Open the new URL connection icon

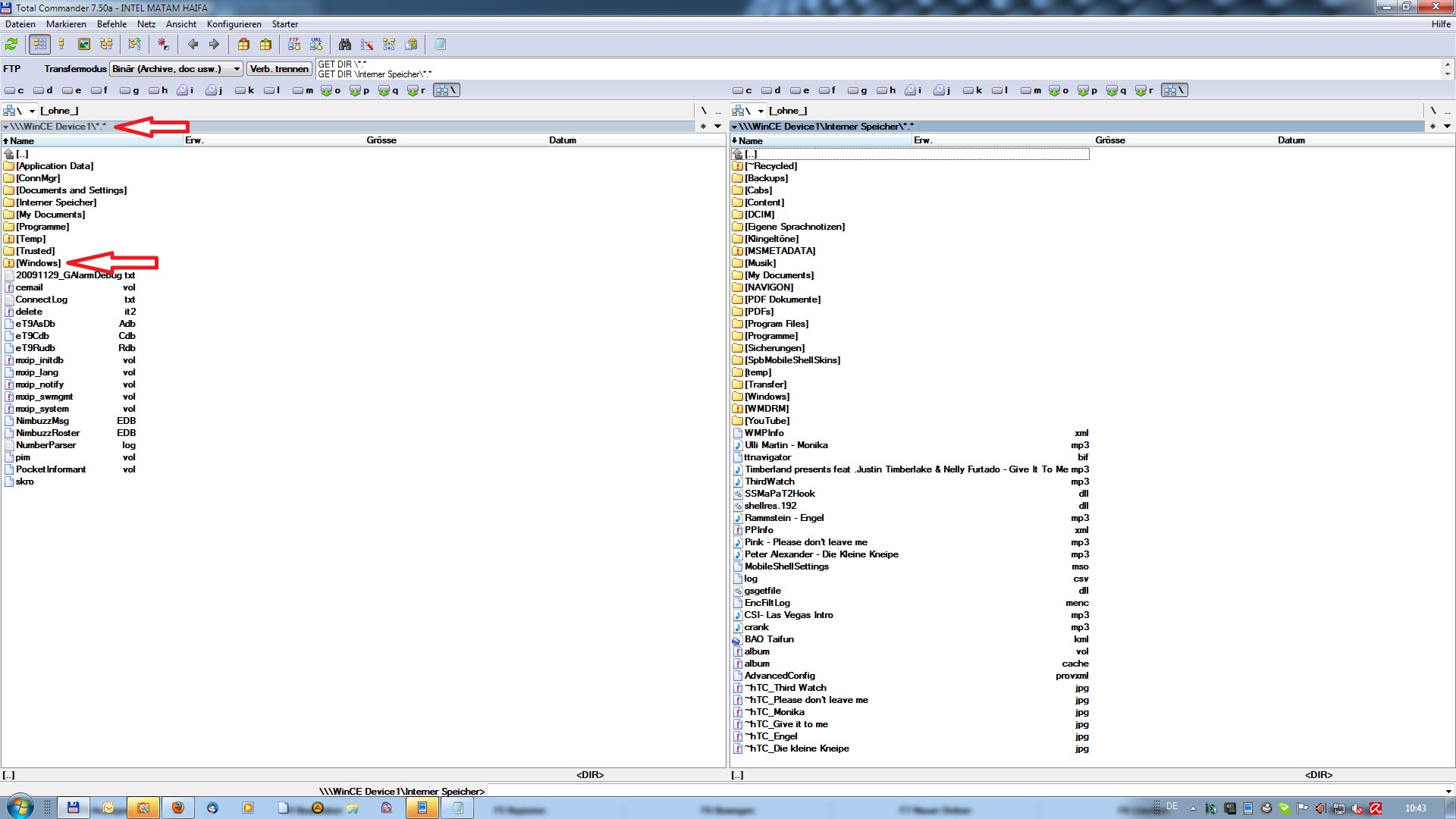(x=316, y=44)
